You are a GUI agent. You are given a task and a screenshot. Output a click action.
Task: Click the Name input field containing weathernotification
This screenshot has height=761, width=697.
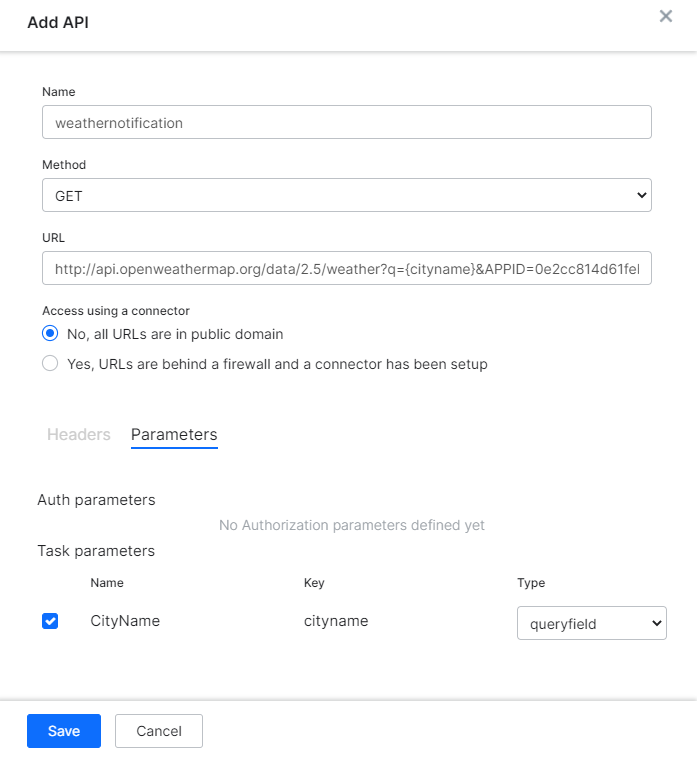point(346,122)
